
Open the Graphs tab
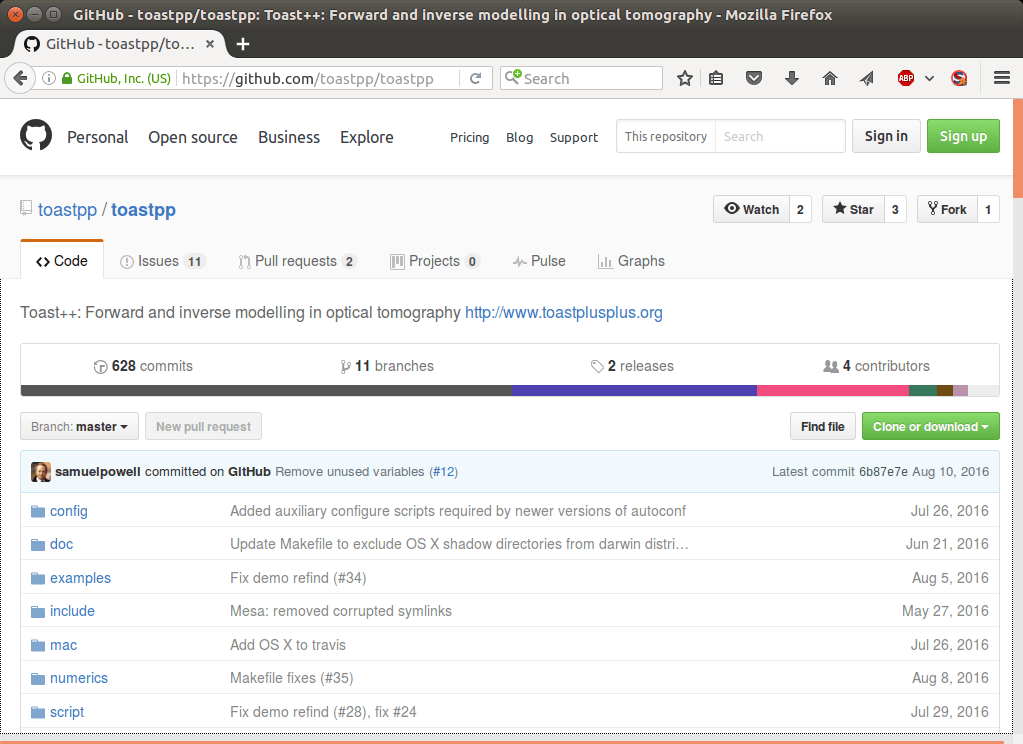[631, 261]
